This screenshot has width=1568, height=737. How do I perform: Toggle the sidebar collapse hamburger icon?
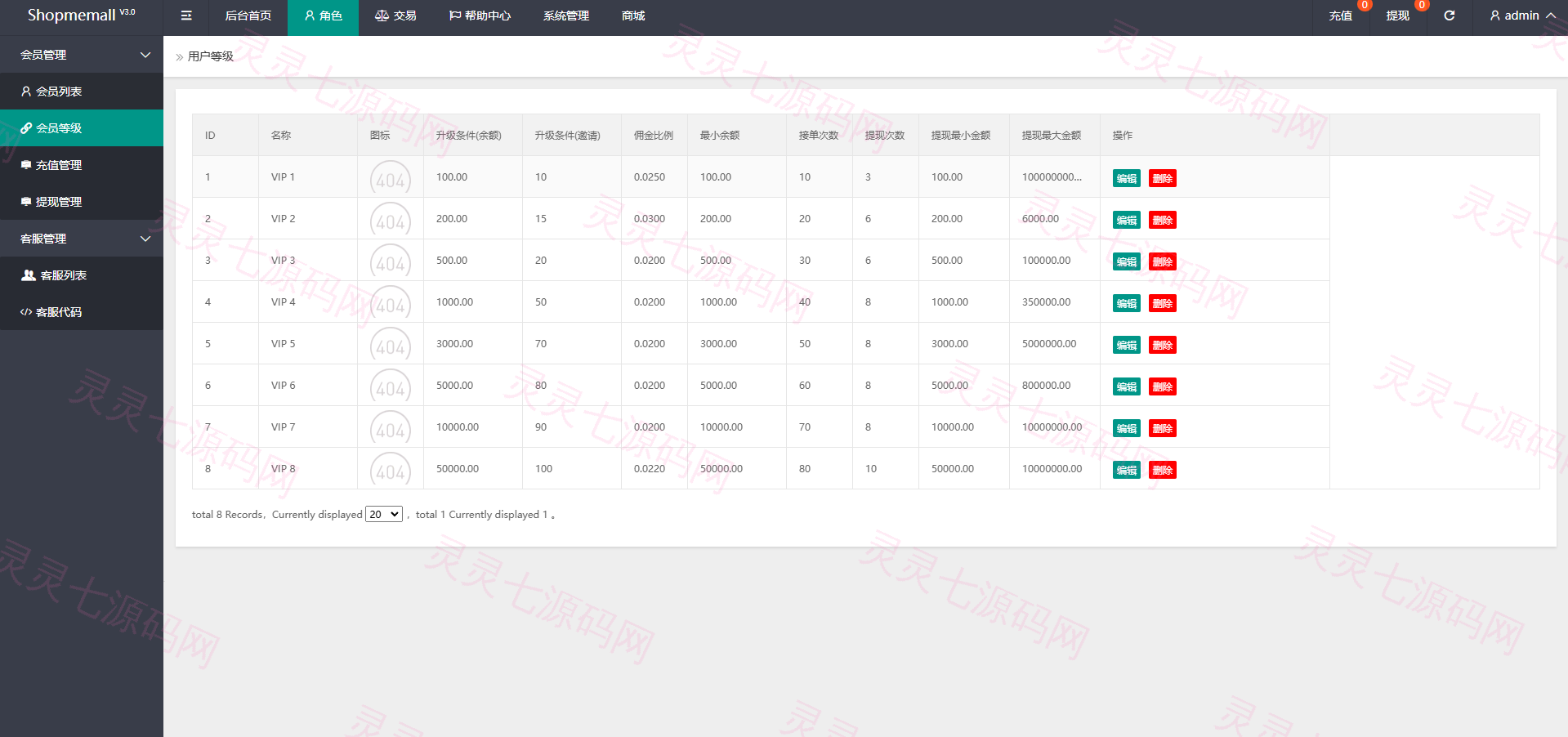click(x=186, y=16)
